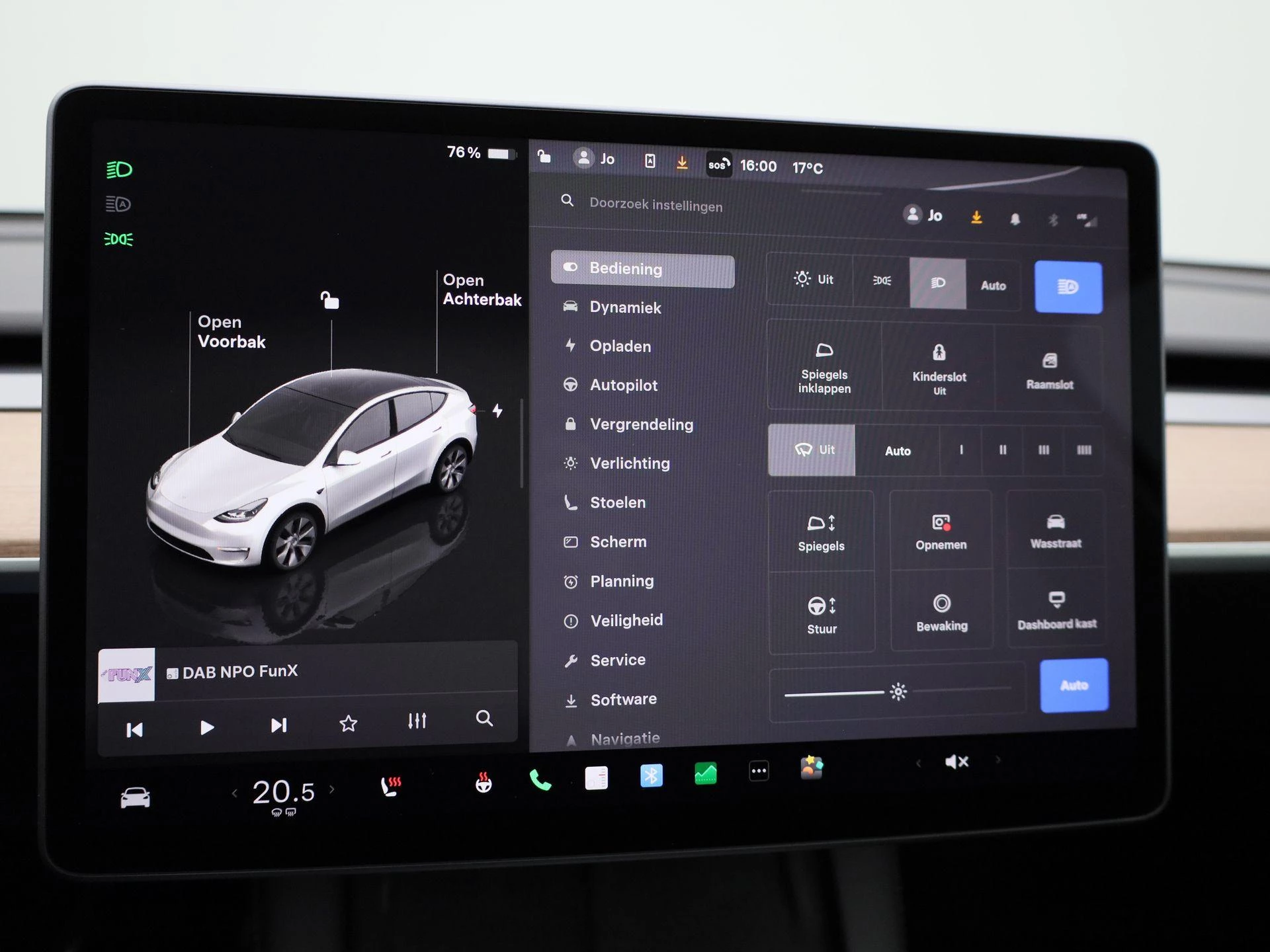
Task: Open the phone app icon
Action: [540, 781]
